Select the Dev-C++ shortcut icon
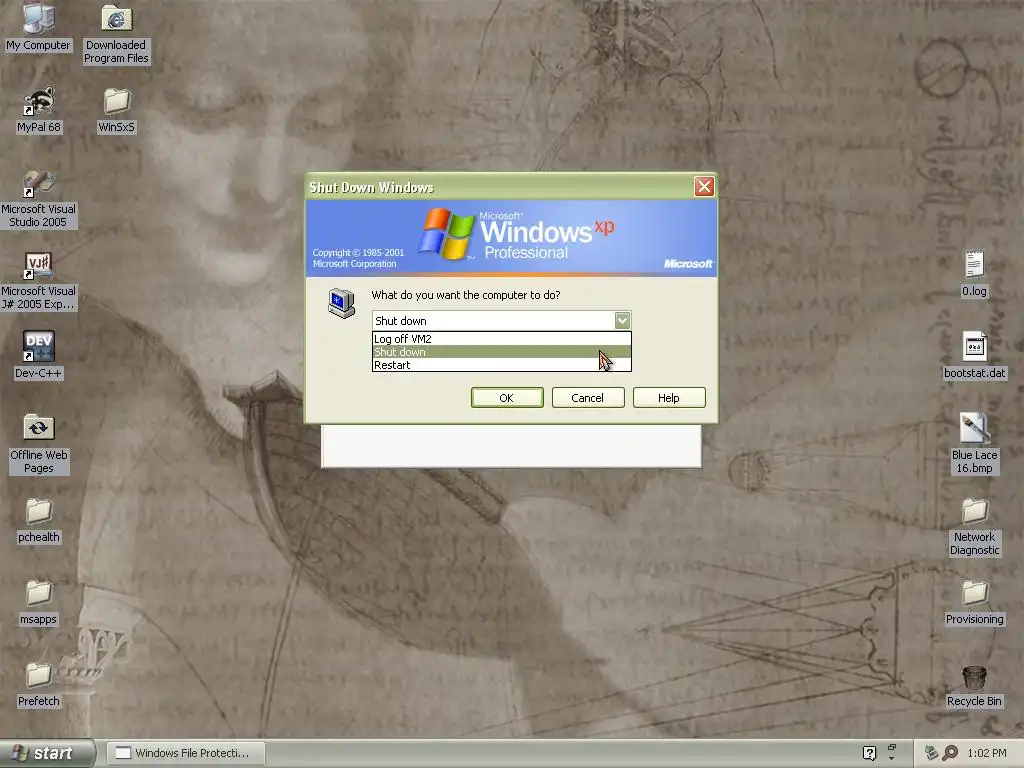This screenshot has width=1024, height=768. coord(39,355)
